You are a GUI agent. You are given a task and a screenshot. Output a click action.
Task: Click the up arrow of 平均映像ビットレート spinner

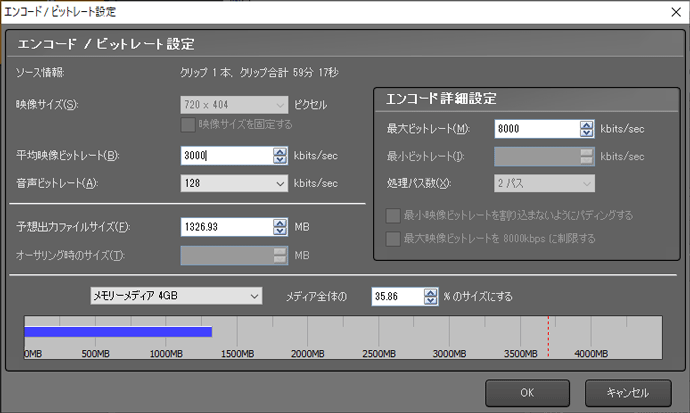280,151
